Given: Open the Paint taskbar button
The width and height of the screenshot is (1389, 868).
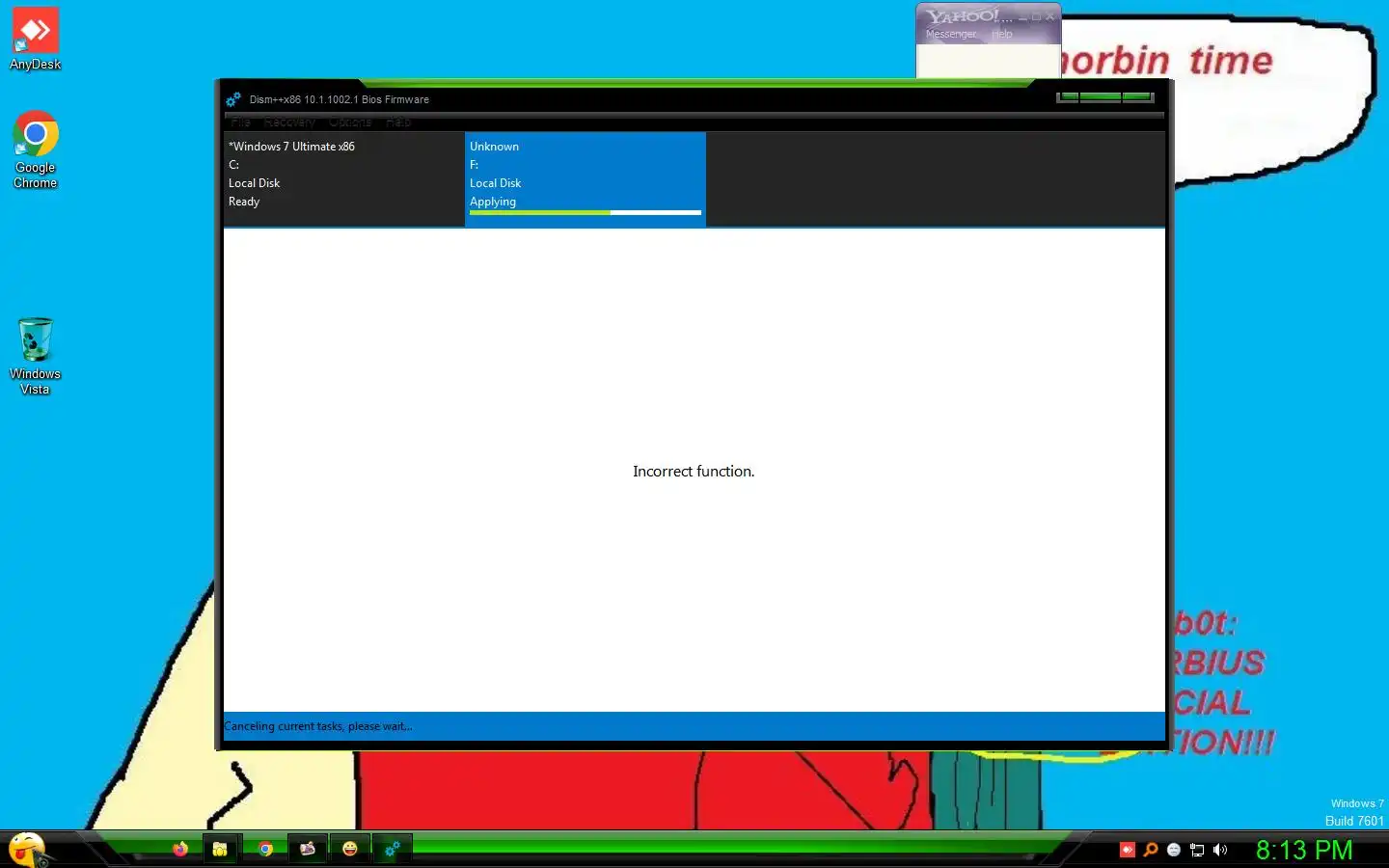Looking at the screenshot, I should click(x=308, y=849).
